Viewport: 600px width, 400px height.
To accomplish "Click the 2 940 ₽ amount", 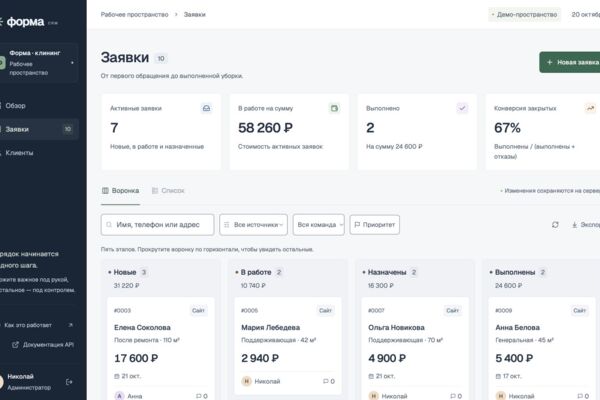I will coord(260,358).
